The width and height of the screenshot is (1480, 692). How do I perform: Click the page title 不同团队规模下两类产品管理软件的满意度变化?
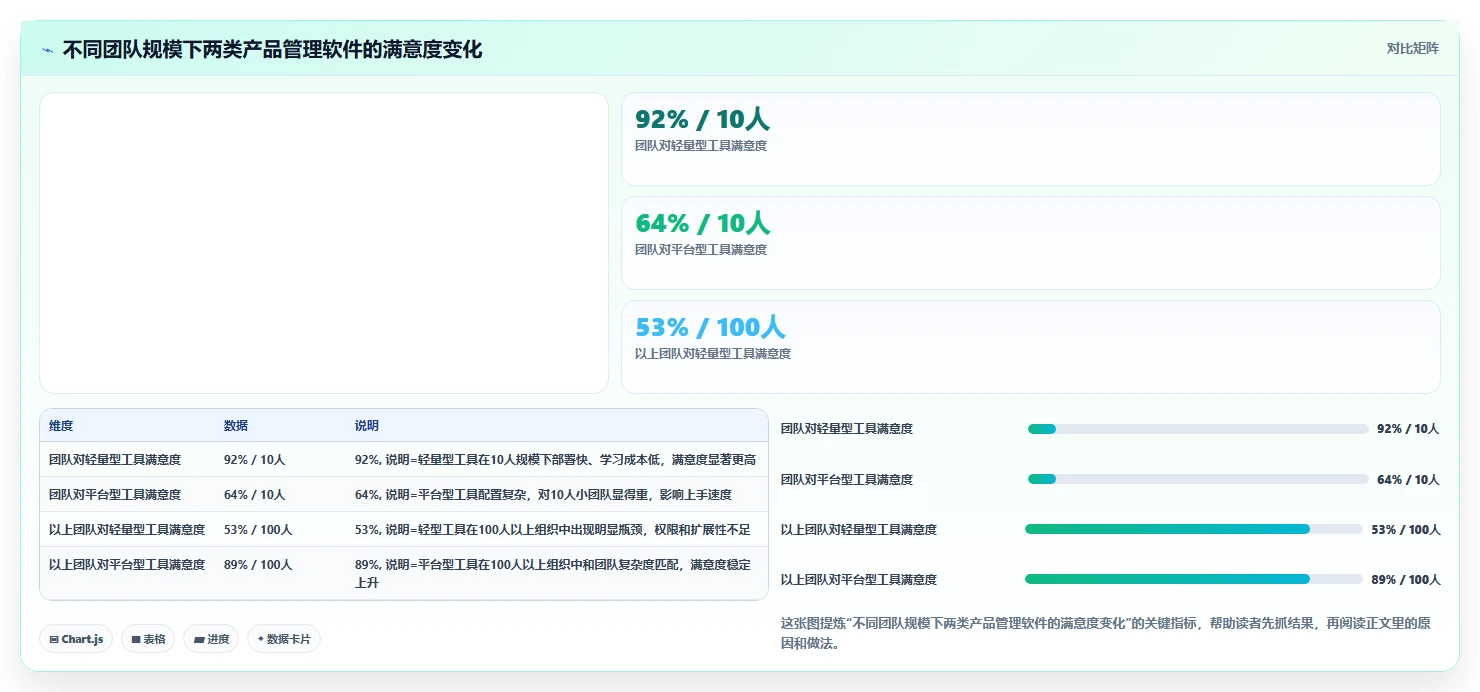273,49
